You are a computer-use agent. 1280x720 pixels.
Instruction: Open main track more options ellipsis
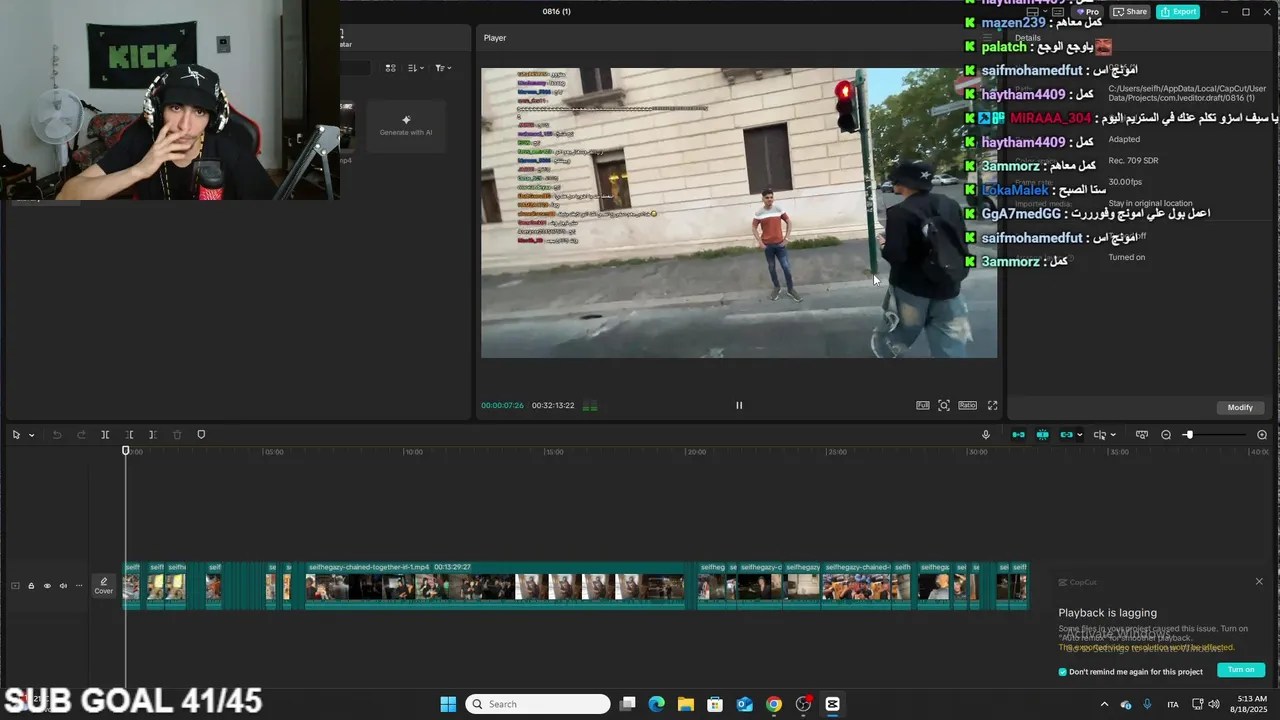point(79,586)
